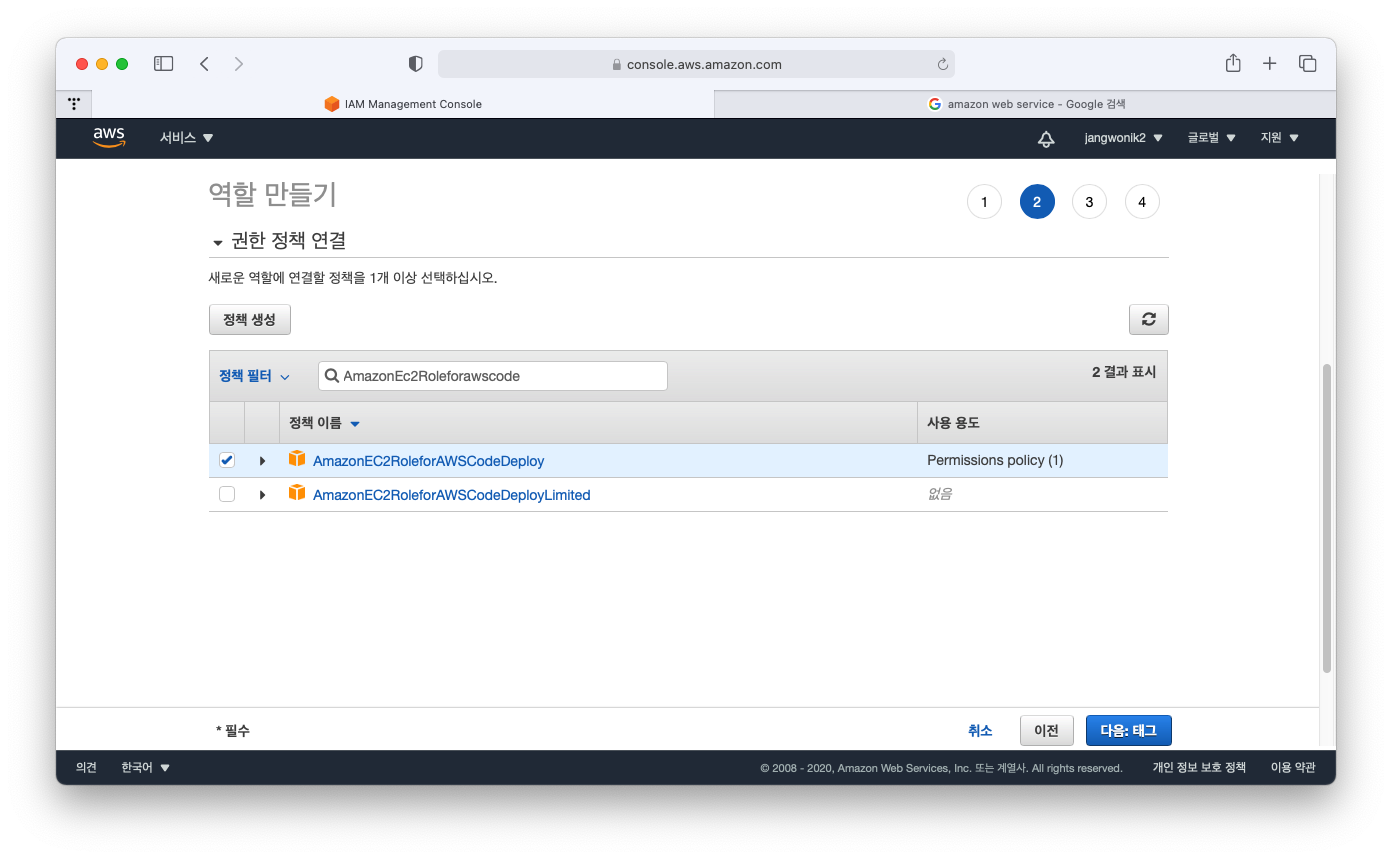
Task: Add a new browser tab with plus icon
Action: click(x=1270, y=64)
